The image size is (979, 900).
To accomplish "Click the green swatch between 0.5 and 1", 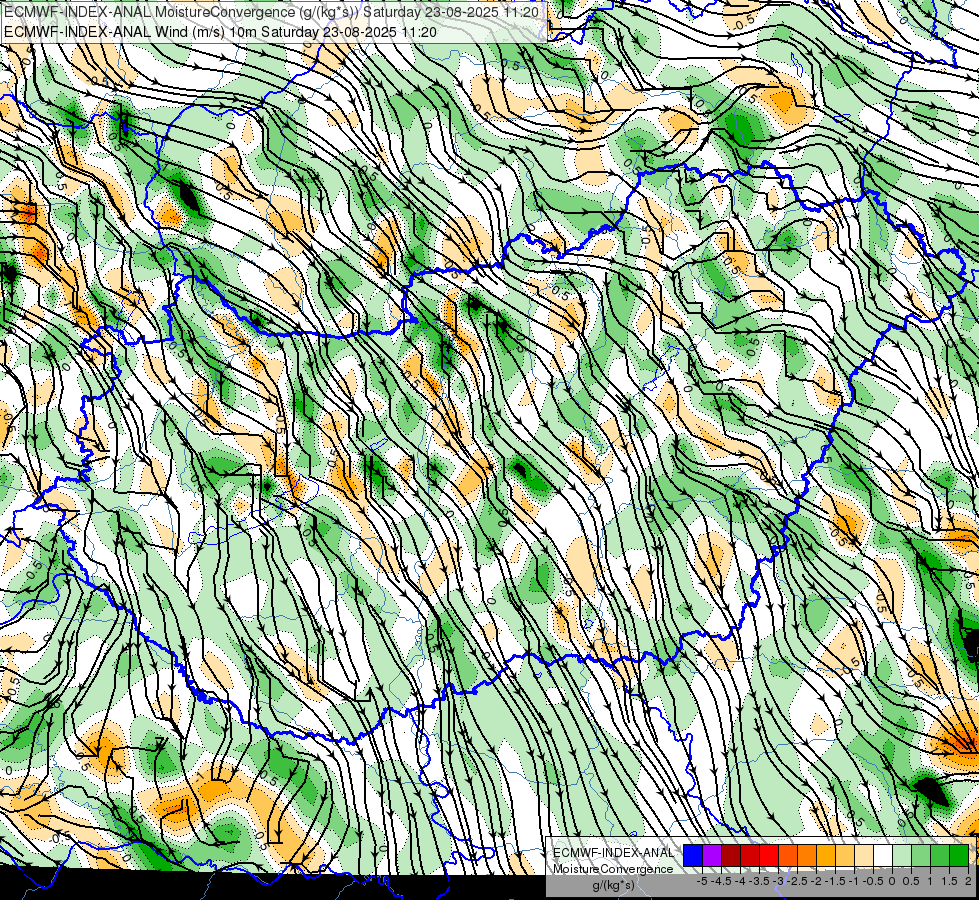I will [921, 855].
